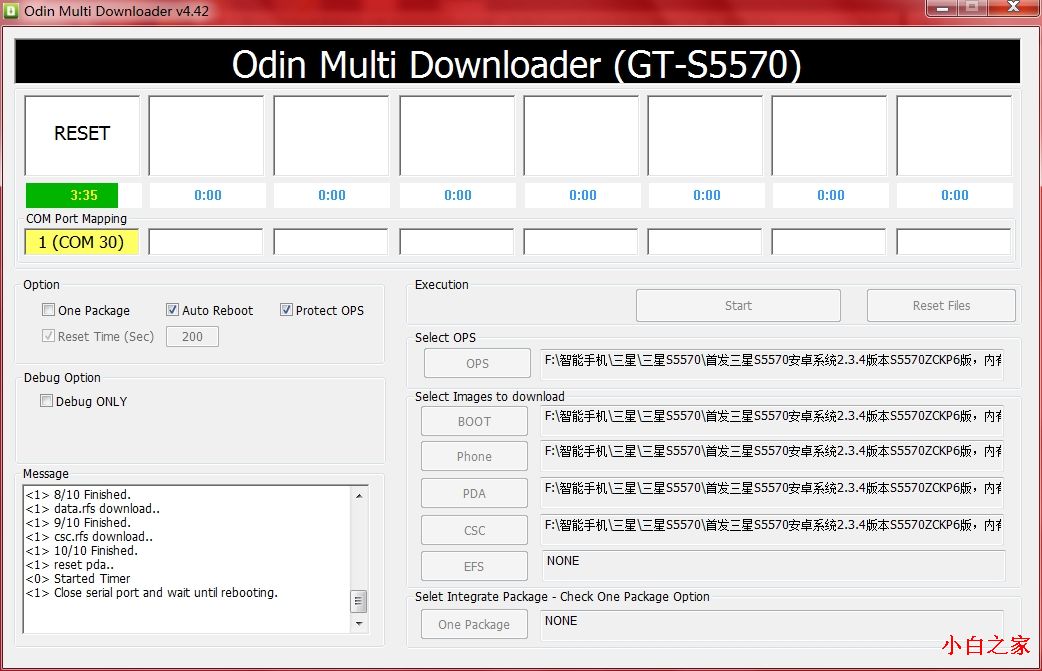Click log line "<1> reset pda.."
The width and height of the screenshot is (1042, 671).
(x=70, y=565)
